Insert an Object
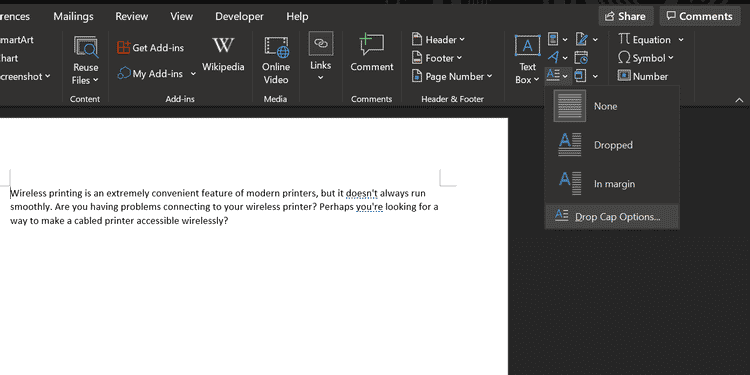 [x=580, y=76]
